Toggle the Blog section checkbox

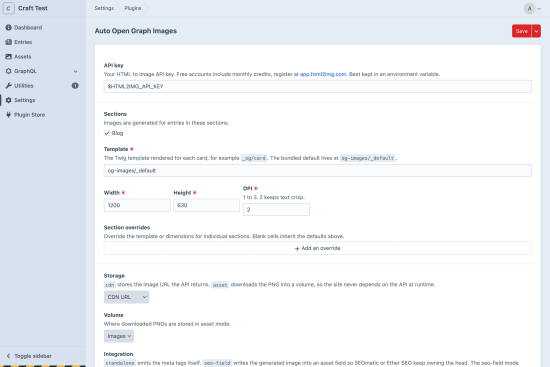[107, 133]
